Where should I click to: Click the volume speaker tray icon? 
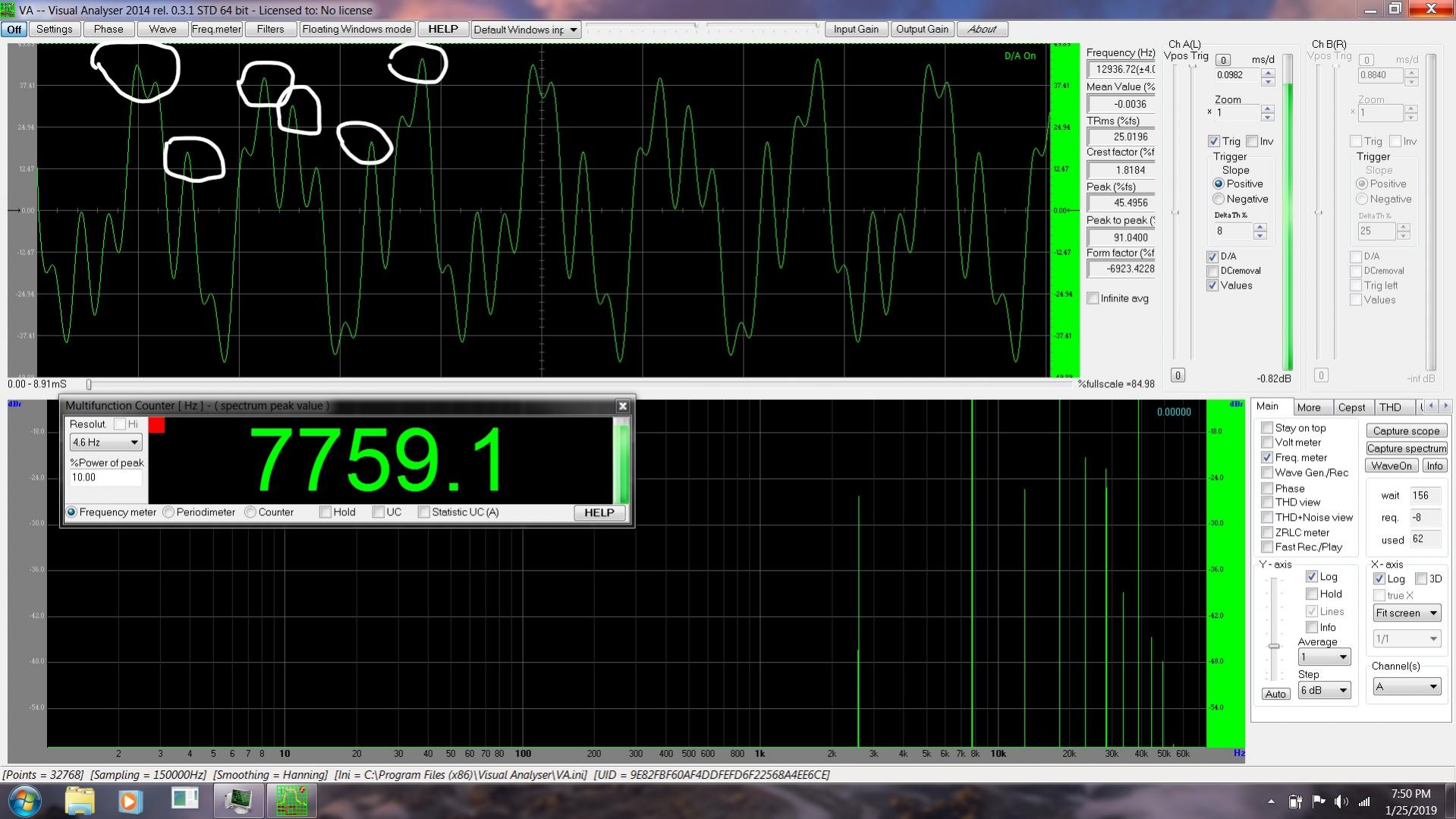[x=1341, y=802]
